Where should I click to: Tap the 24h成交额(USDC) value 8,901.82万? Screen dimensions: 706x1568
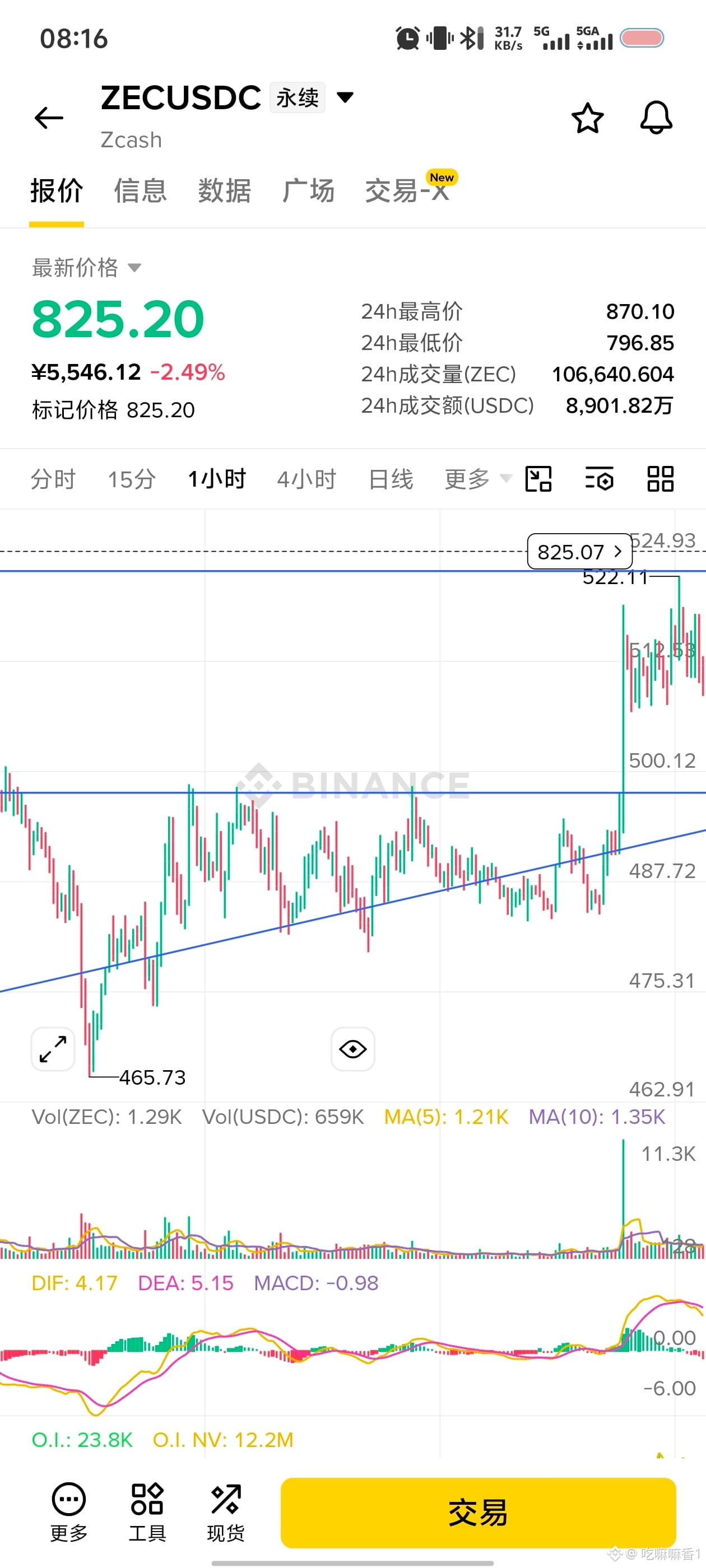click(x=620, y=405)
